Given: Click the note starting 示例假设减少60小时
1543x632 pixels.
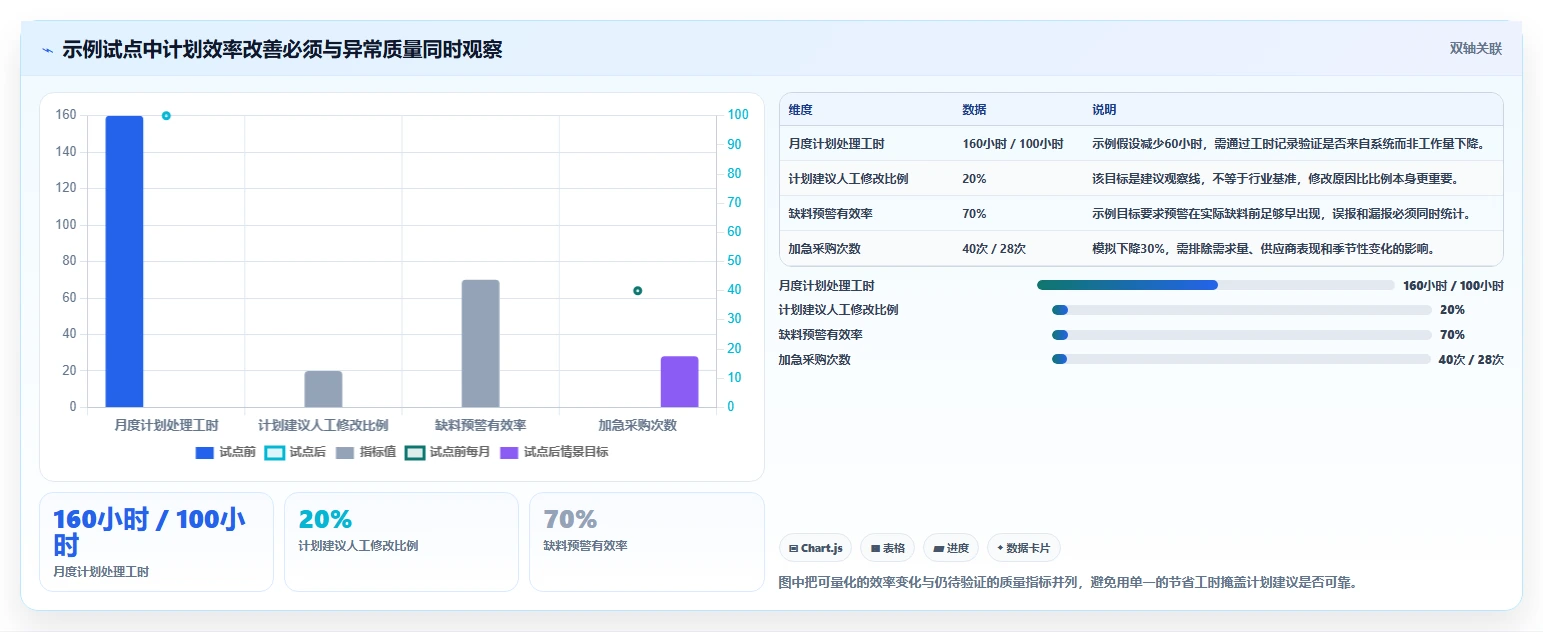Looking at the screenshot, I should pyautogui.click(x=1288, y=144).
